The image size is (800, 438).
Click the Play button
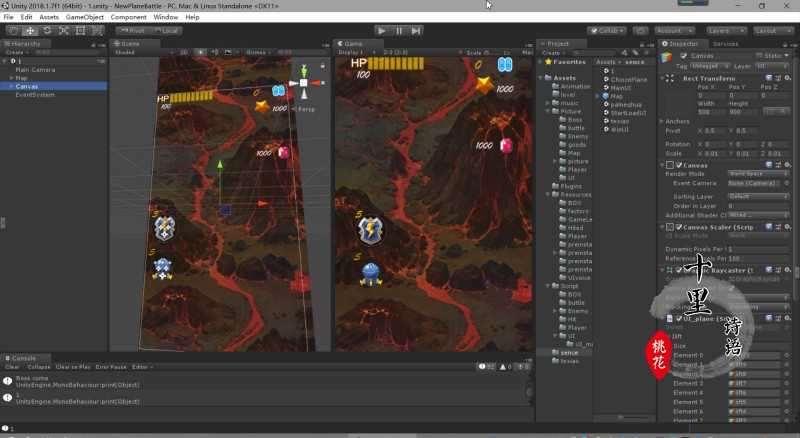382,31
